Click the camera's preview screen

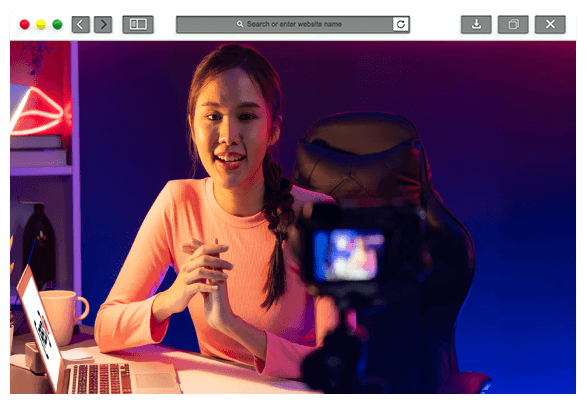(348, 255)
